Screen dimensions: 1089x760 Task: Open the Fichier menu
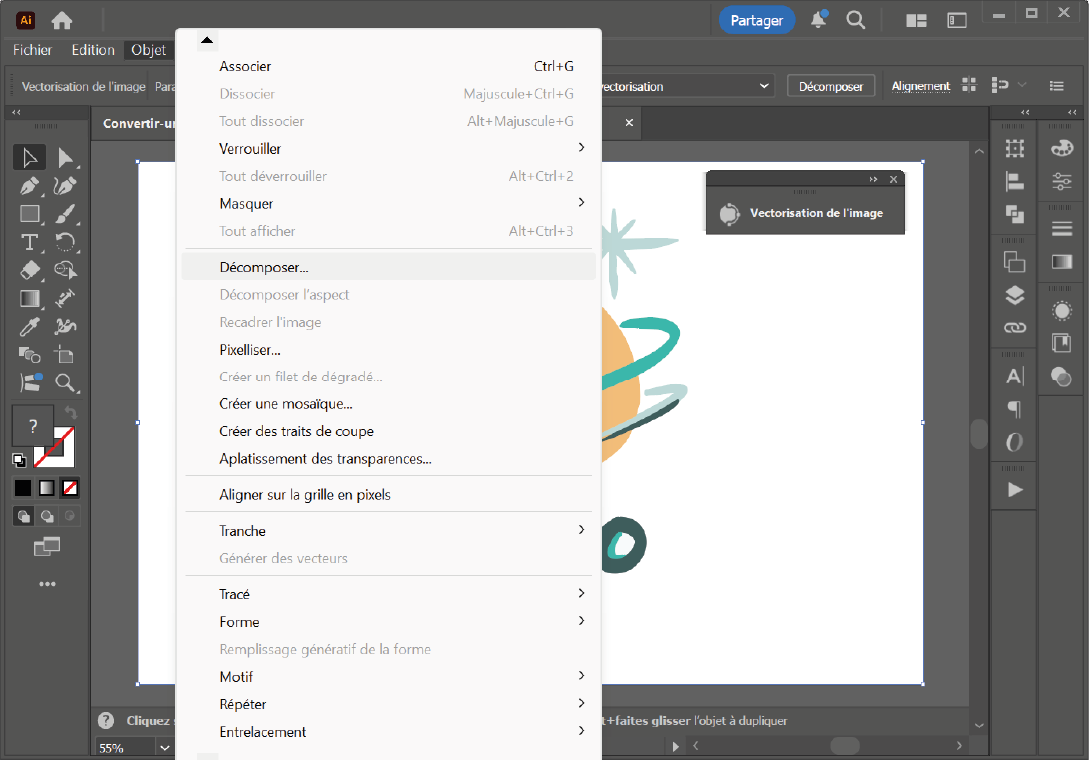33,50
